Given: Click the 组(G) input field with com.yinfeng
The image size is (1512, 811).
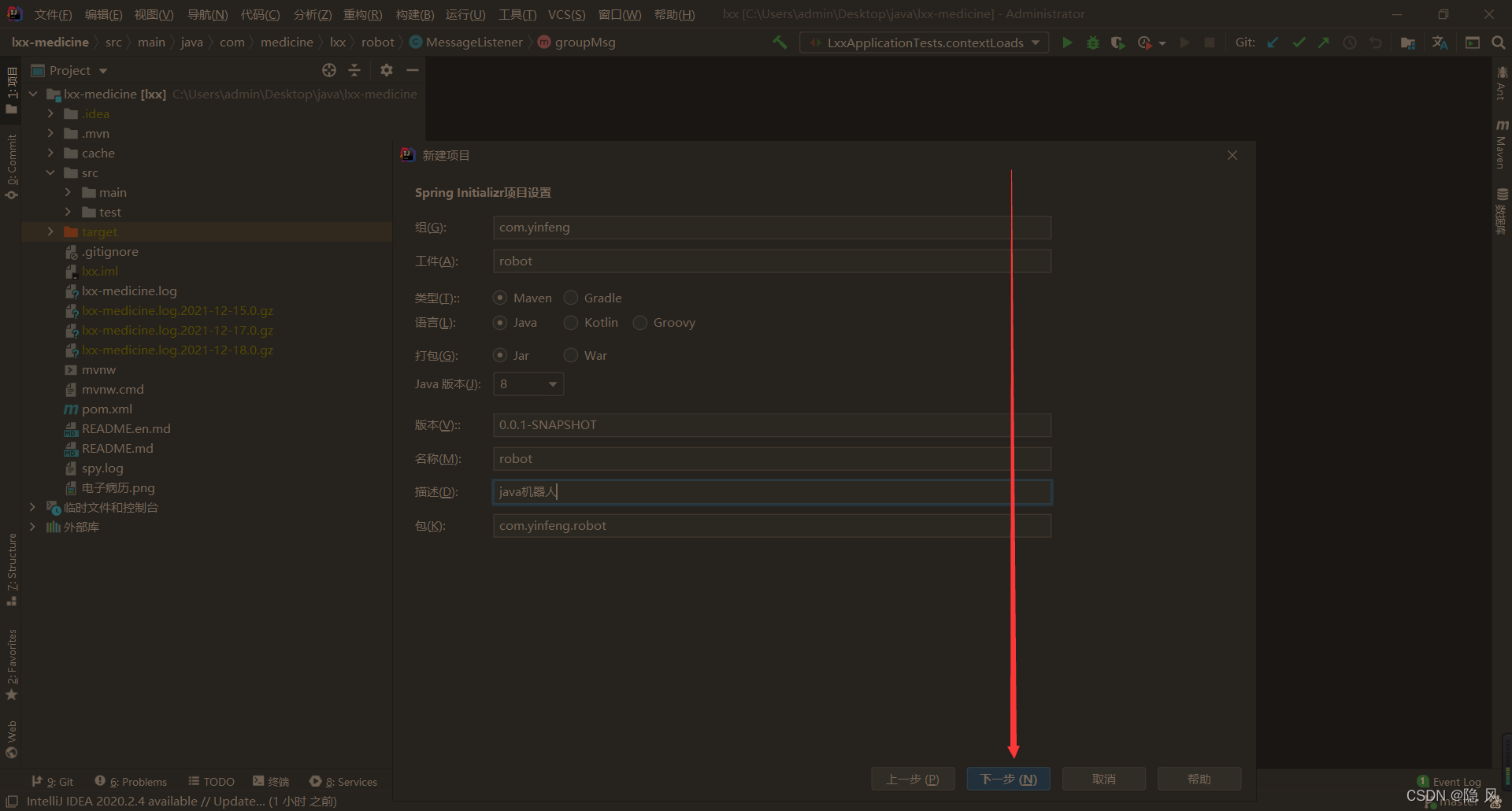Looking at the screenshot, I should tap(772, 228).
